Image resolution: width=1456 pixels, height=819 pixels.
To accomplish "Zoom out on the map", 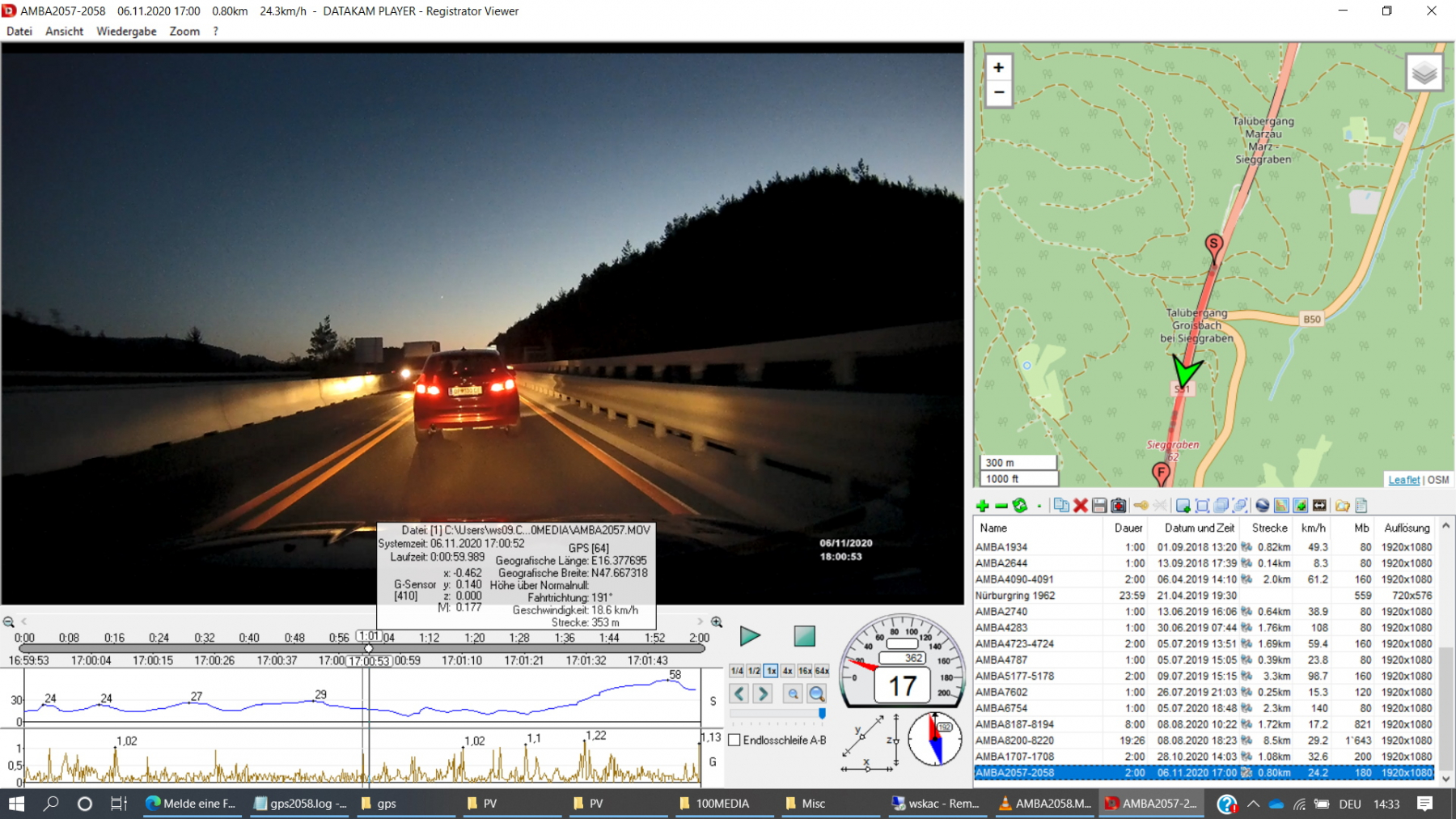I will pos(999,92).
